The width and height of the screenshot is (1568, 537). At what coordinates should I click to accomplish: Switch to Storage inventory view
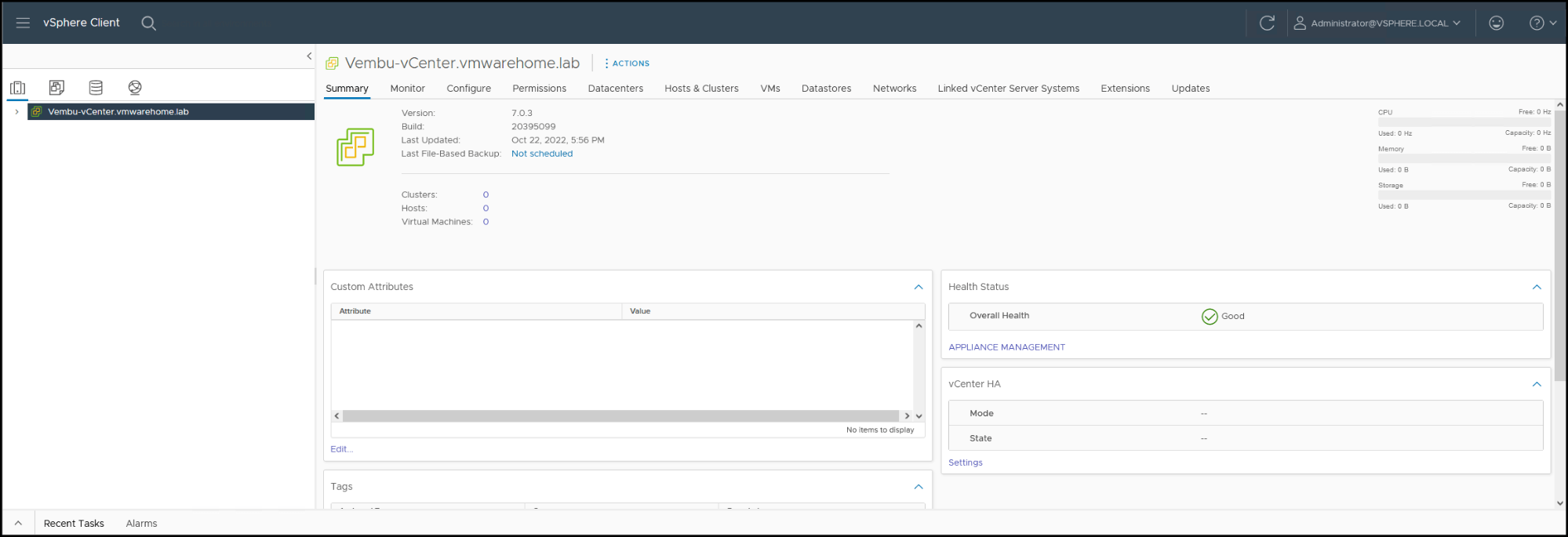(96, 87)
